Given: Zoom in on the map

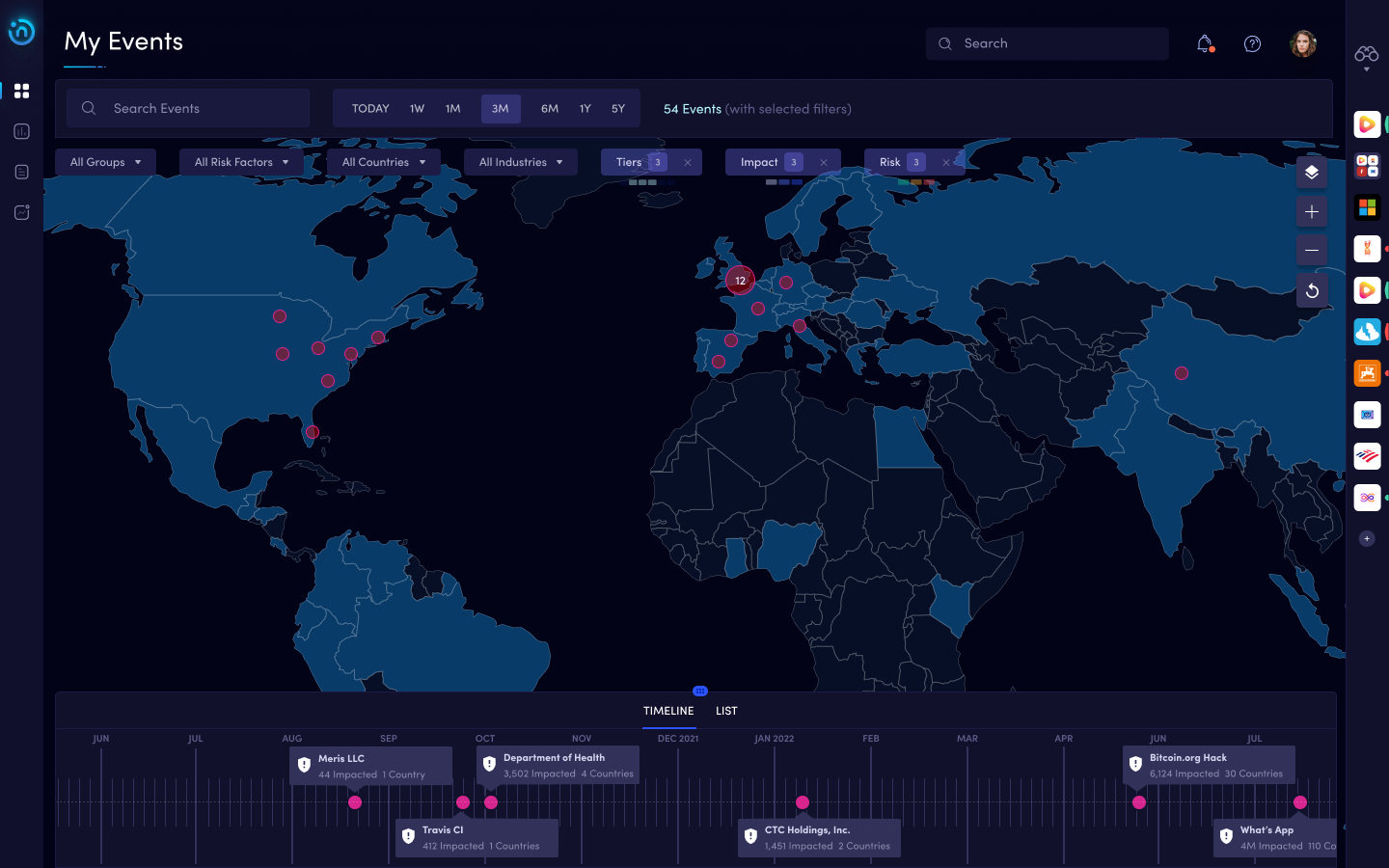Looking at the screenshot, I should [1312, 212].
